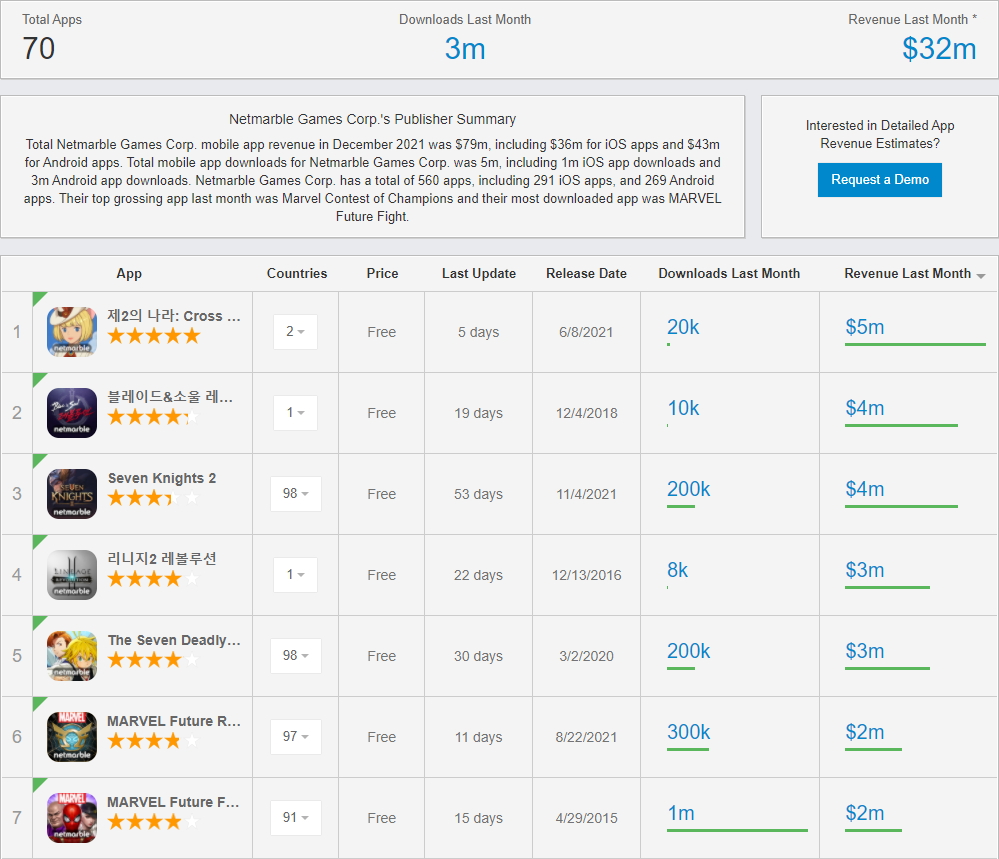Image resolution: width=999 pixels, height=859 pixels.
Task: Open the 블레이드&소울 레... title link
Action: (x=170, y=396)
